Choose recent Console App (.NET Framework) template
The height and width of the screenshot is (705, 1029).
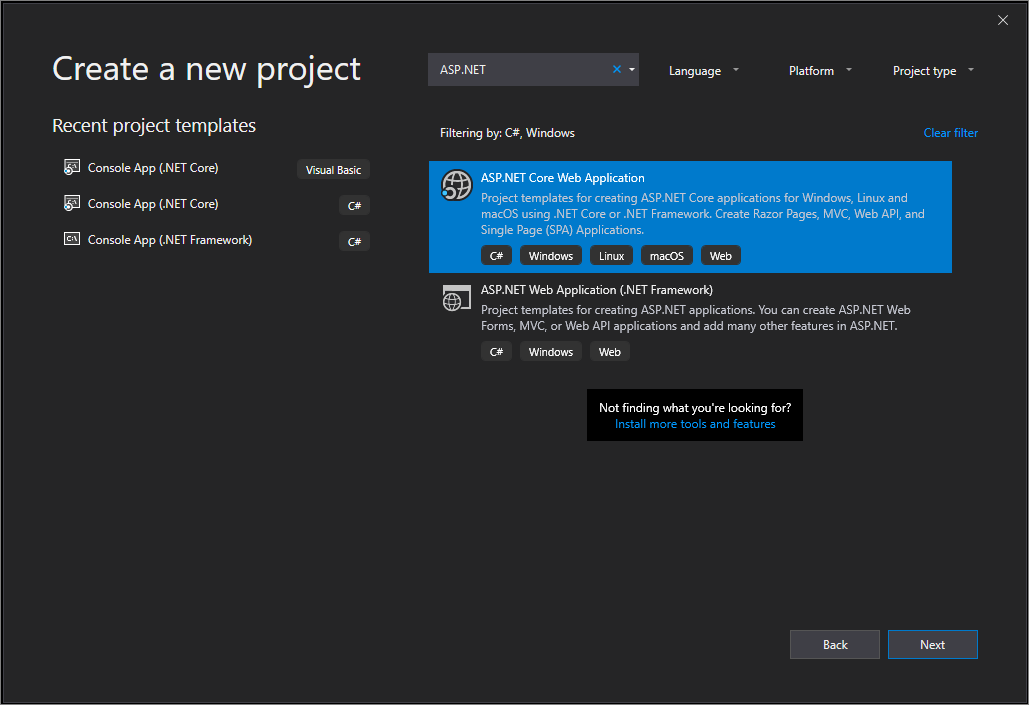[170, 240]
